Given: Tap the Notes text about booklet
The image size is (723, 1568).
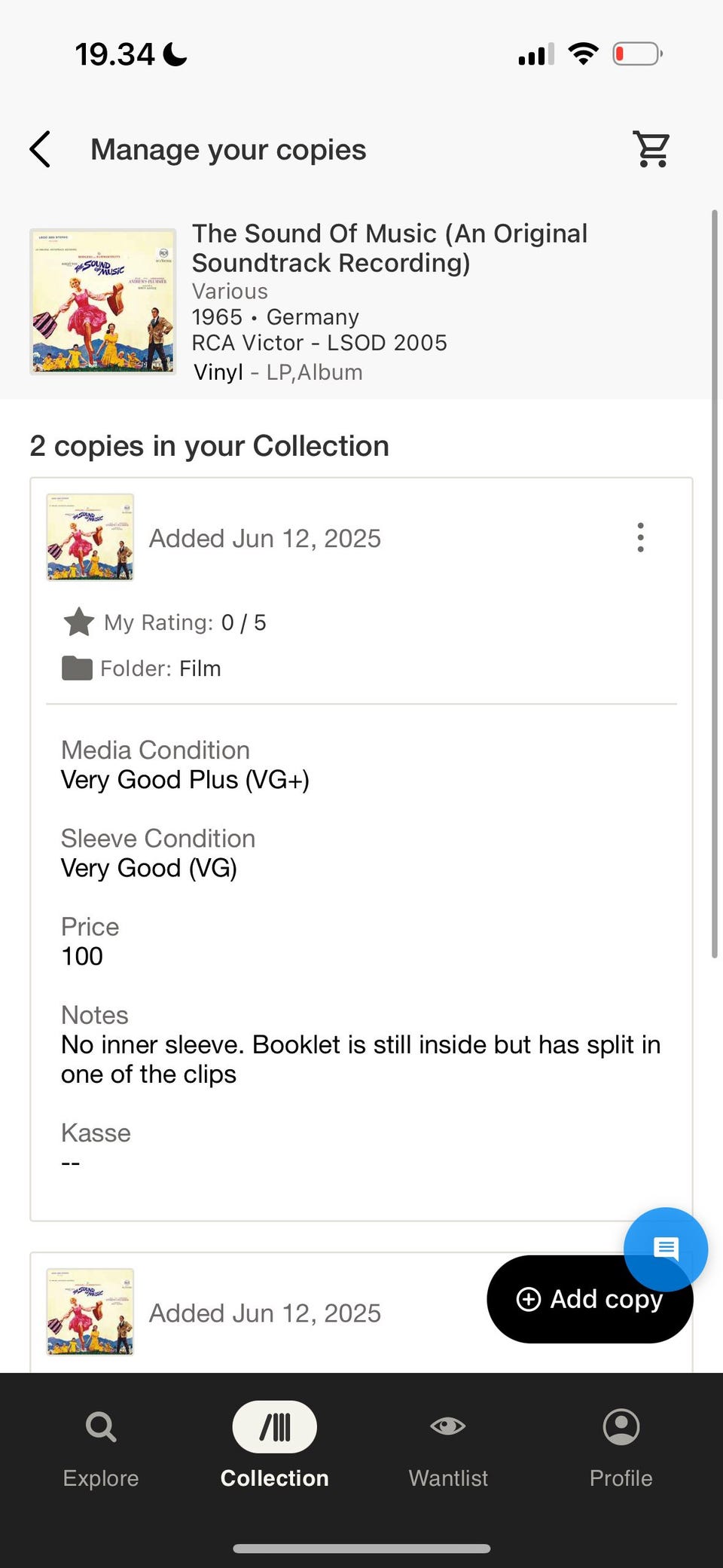Looking at the screenshot, I should 361,1059.
